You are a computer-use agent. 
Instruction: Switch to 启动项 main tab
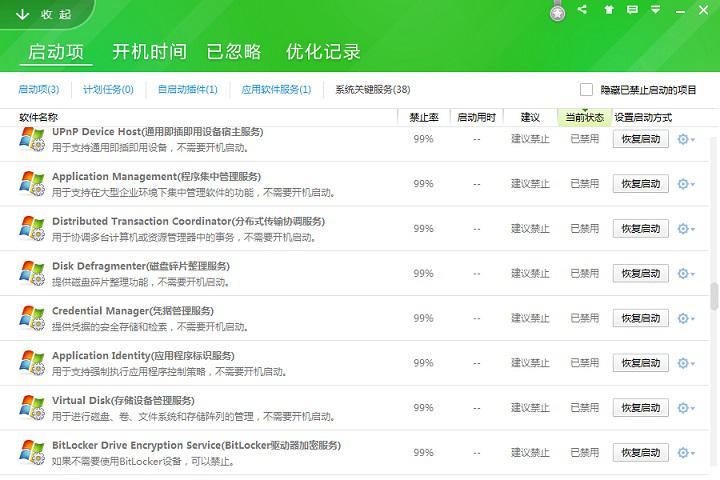(56, 51)
